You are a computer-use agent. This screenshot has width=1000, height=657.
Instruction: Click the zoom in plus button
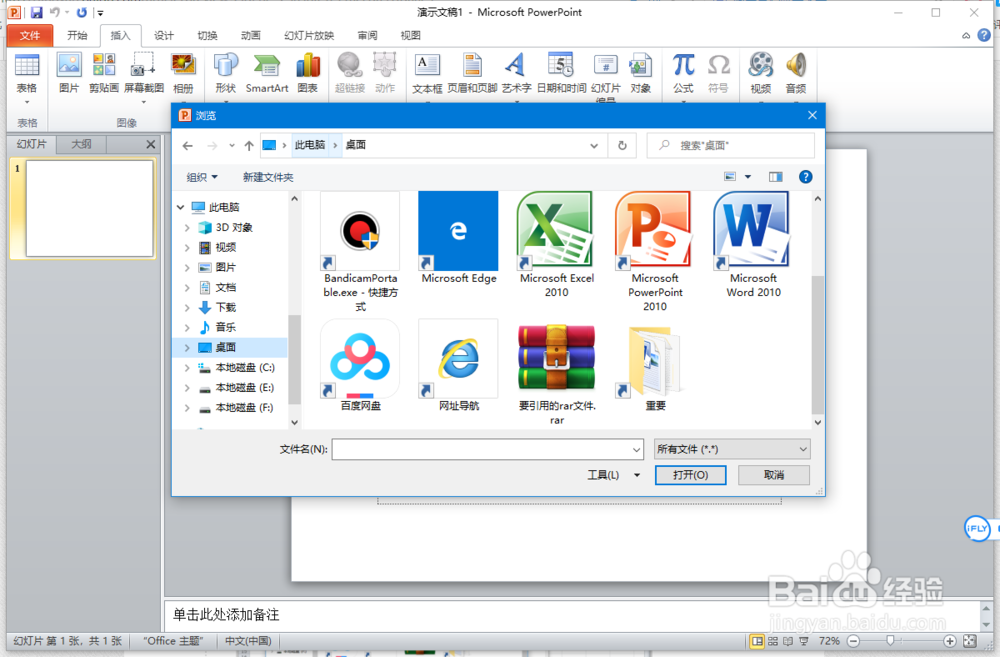950,641
